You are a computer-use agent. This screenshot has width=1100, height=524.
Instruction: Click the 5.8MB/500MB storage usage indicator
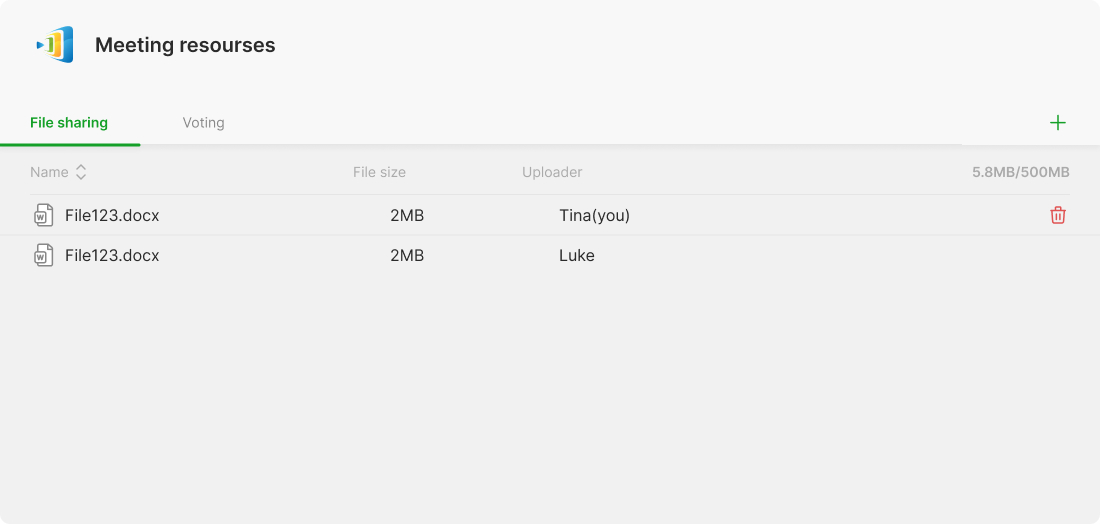pyautogui.click(x=1020, y=172)
